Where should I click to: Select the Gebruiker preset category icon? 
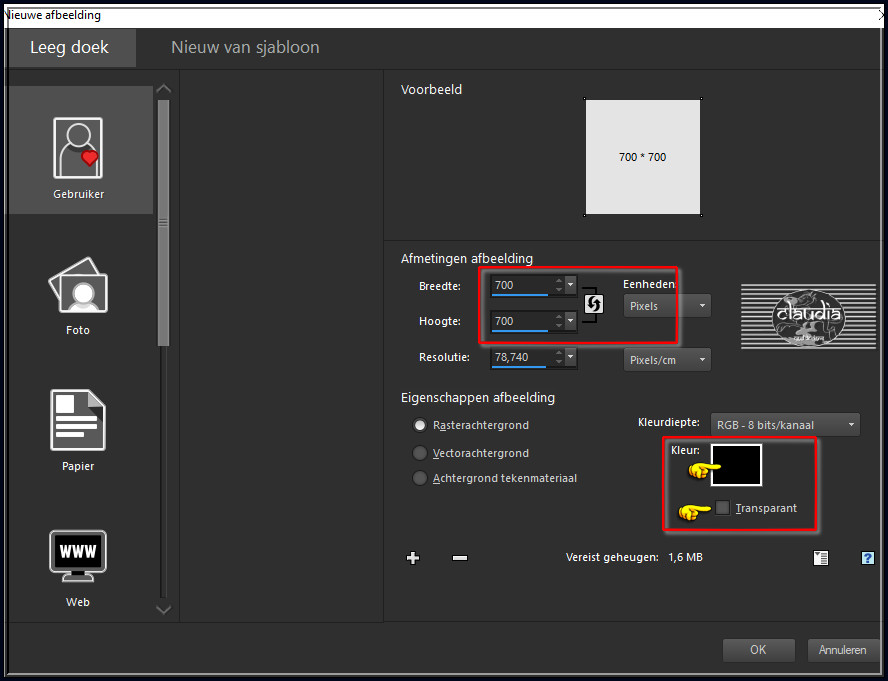pos(78,148)
